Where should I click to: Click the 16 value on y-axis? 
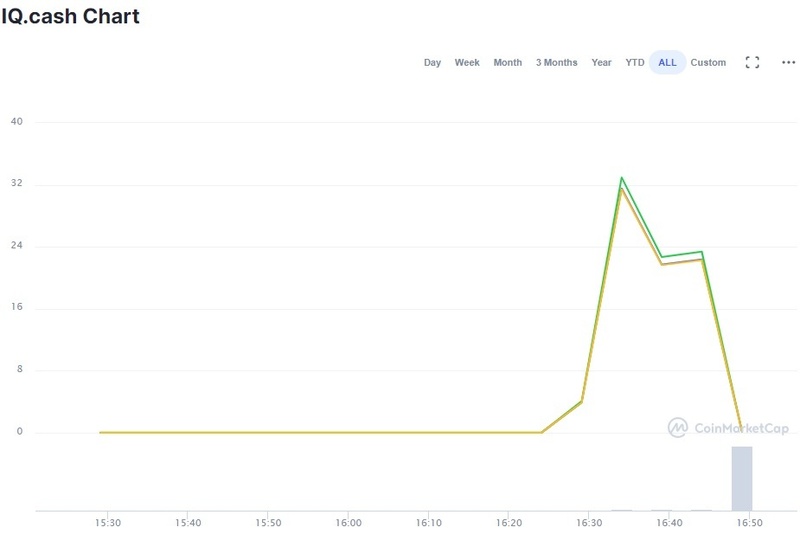17,307
